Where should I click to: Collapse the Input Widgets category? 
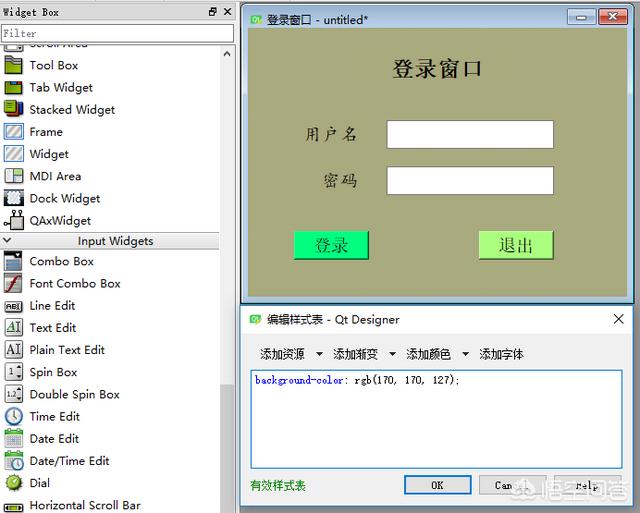9,241
